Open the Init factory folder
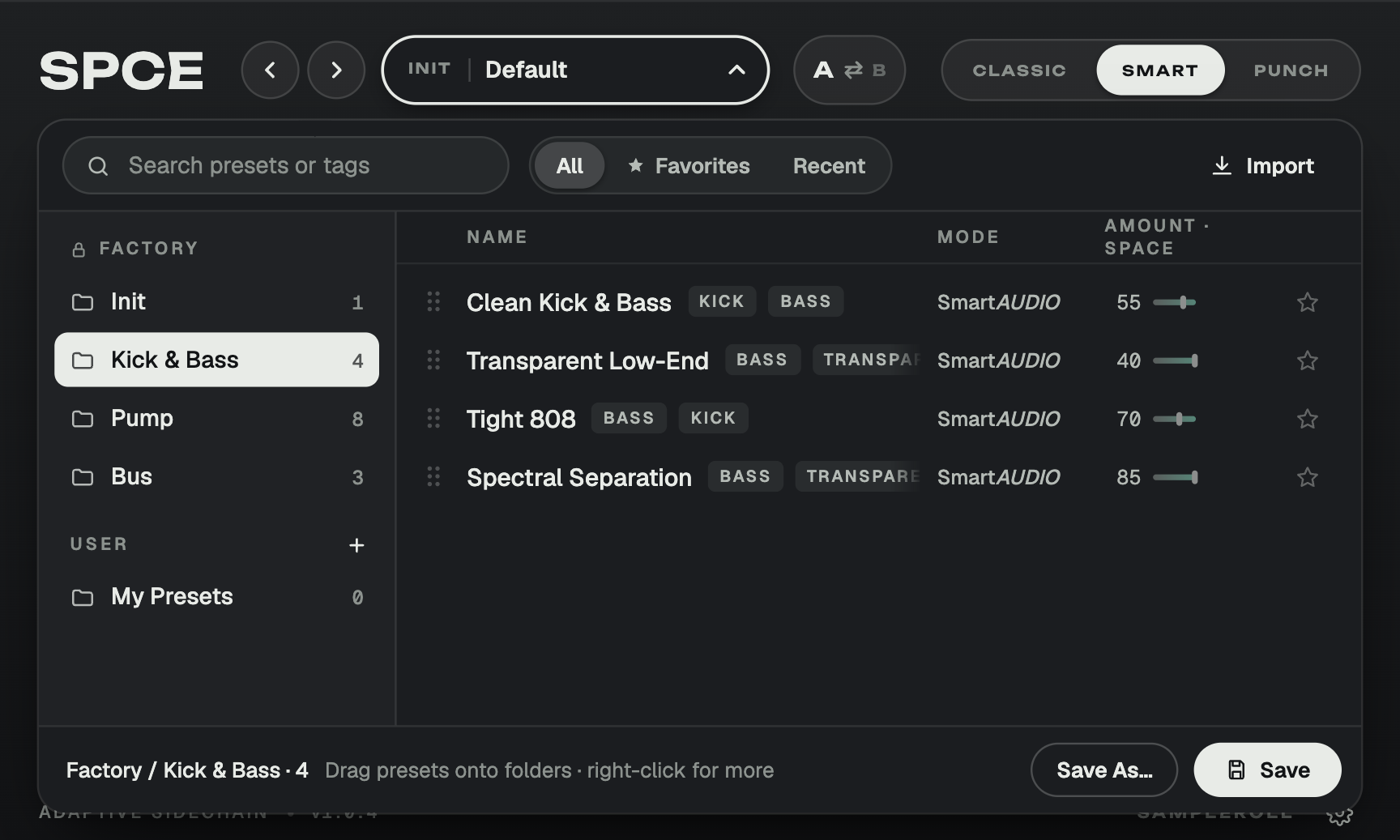 [x=216, y=302]
